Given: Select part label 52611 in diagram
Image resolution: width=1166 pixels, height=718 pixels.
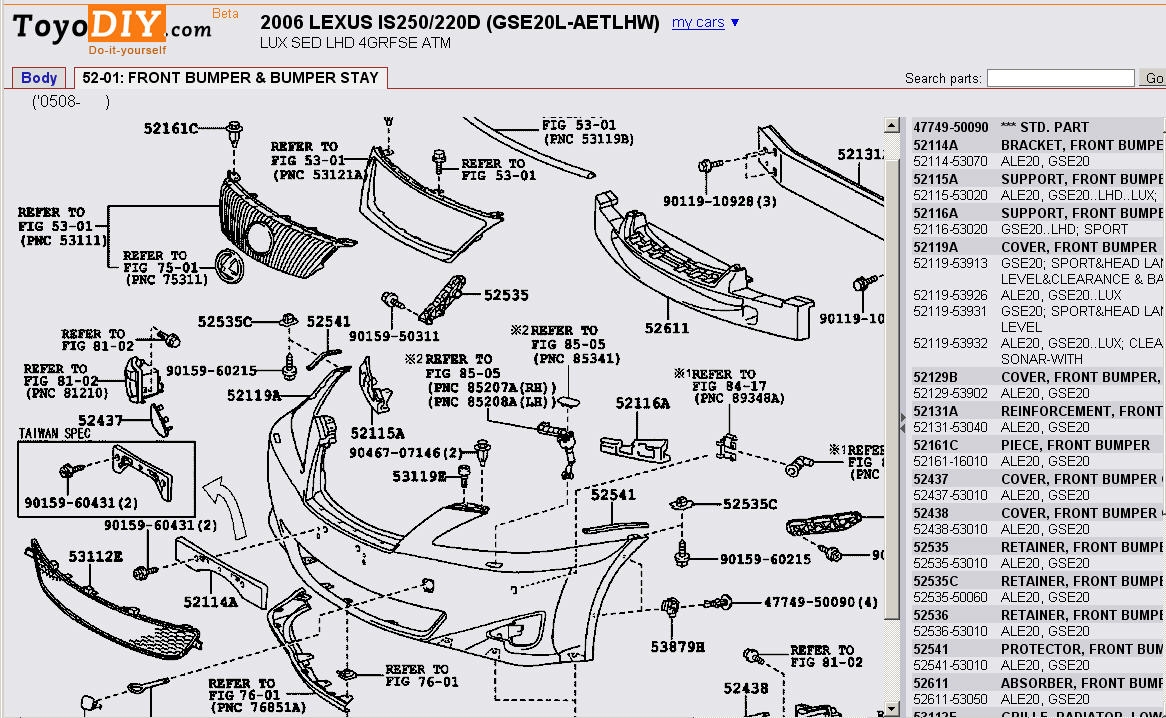Looking at the screenshot, I should coord(666,328).
